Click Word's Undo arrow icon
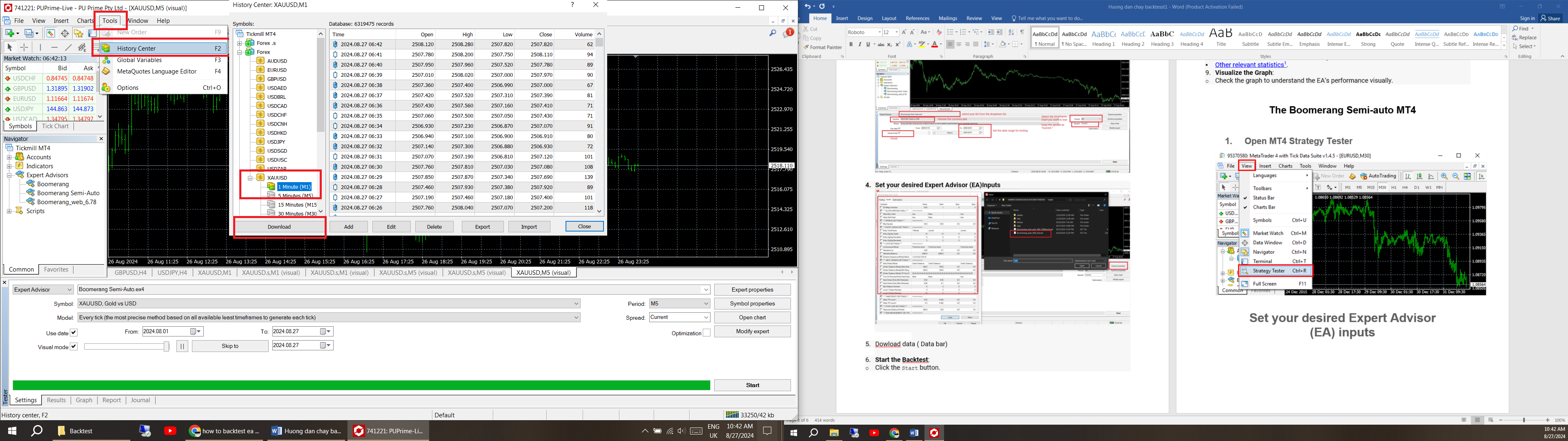Screen dimensions: 1568x441 pos(808,6)
